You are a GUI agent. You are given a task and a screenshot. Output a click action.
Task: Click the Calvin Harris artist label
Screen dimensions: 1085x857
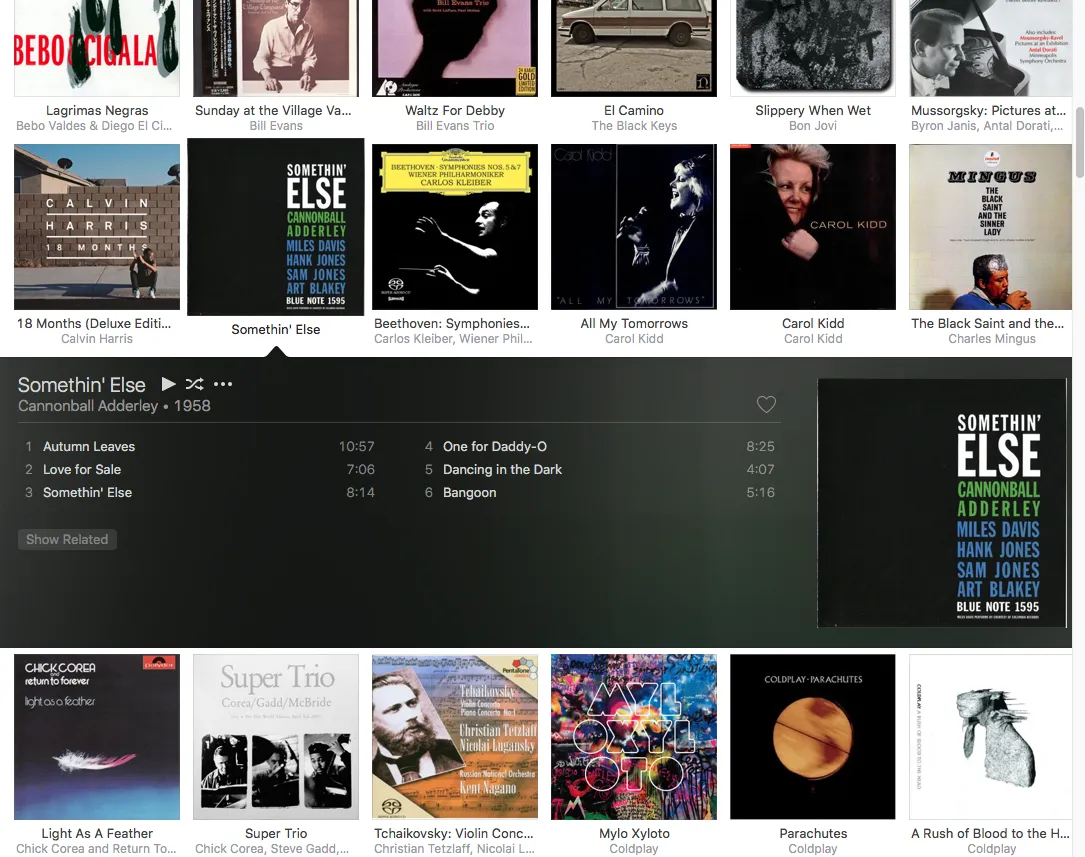[97, 339]
